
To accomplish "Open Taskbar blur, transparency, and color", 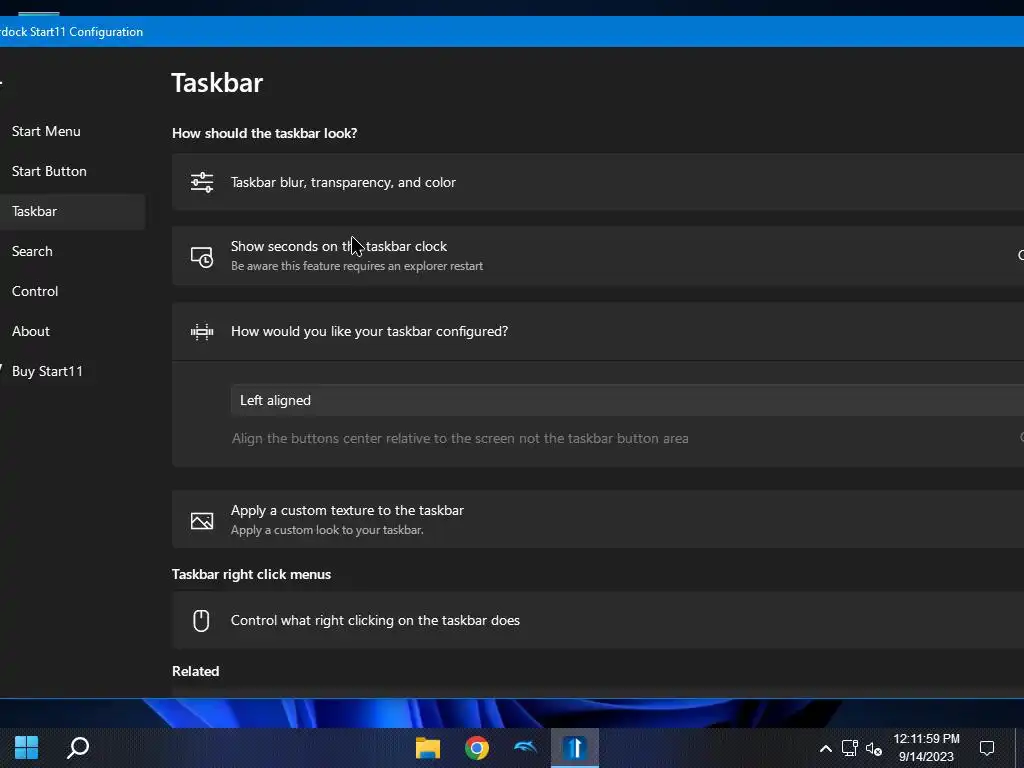I will [598, 182].
